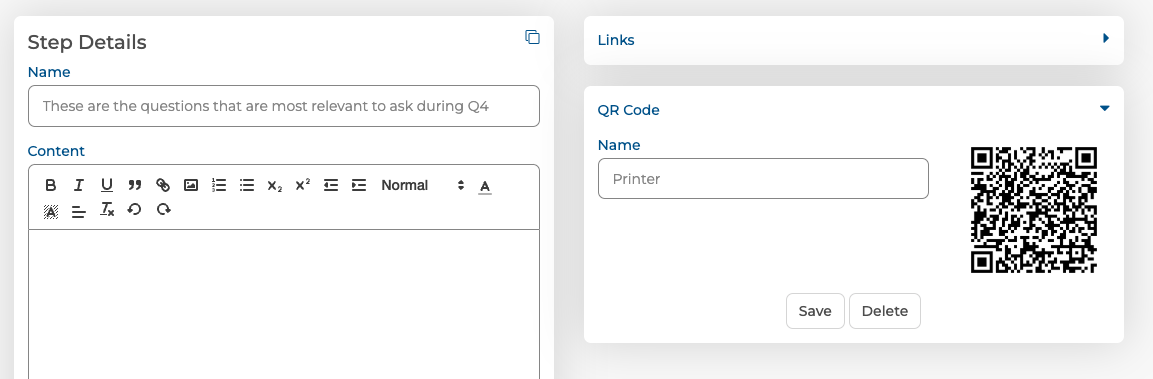
Task: Clear formatting with the Tx icon
Action: (x=107, y=210)
